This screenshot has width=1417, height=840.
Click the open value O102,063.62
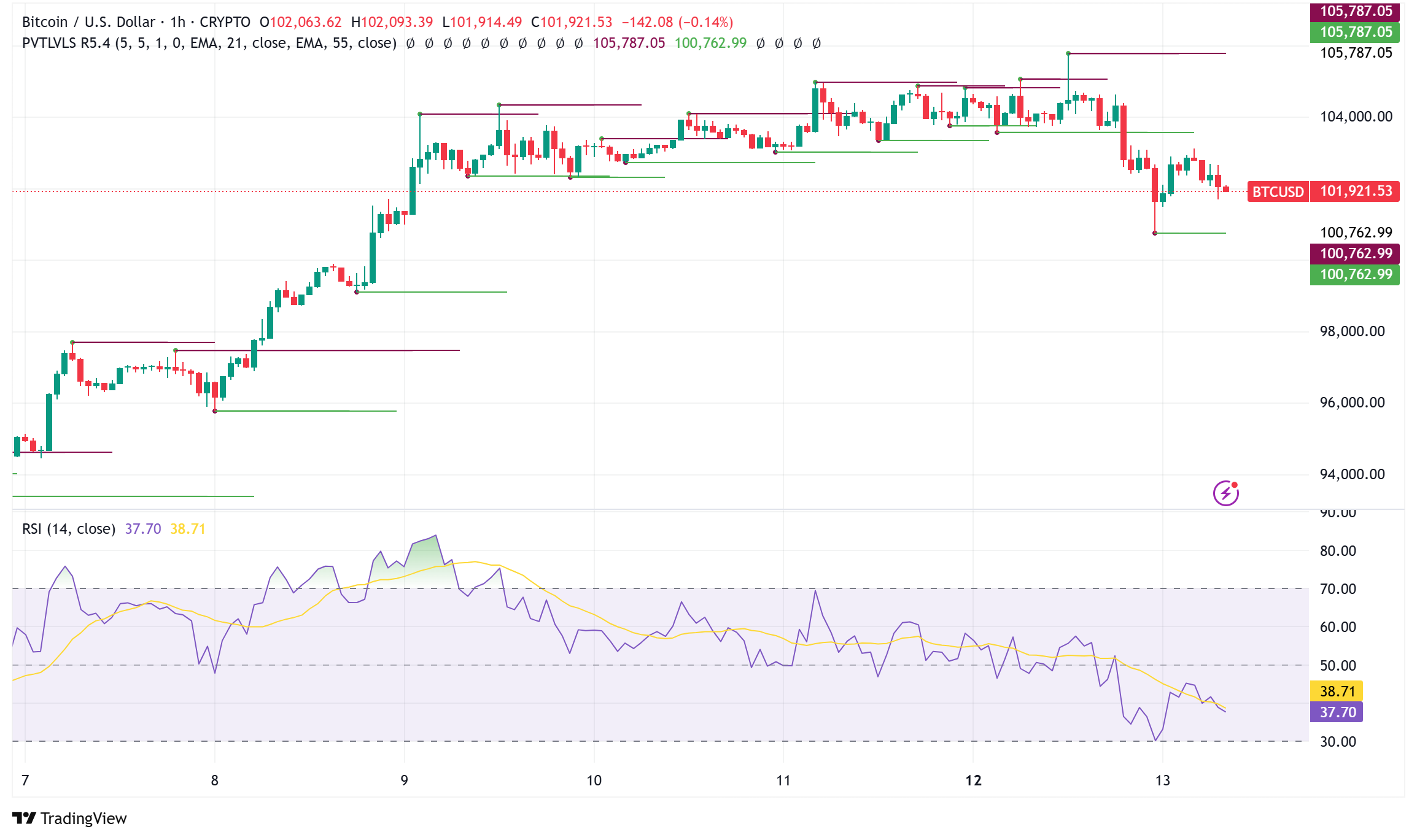pos(300,22)
